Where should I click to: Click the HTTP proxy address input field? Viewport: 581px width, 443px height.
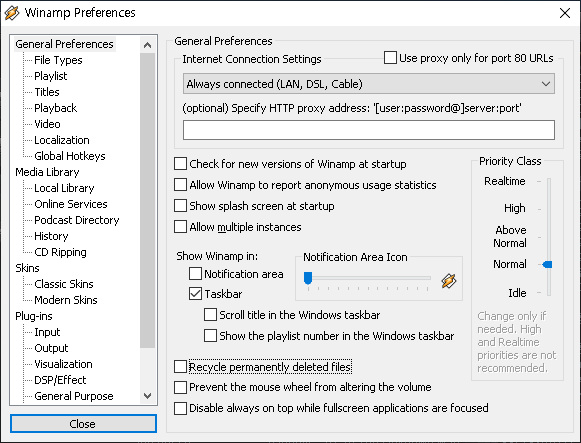[x=369, y=130]
